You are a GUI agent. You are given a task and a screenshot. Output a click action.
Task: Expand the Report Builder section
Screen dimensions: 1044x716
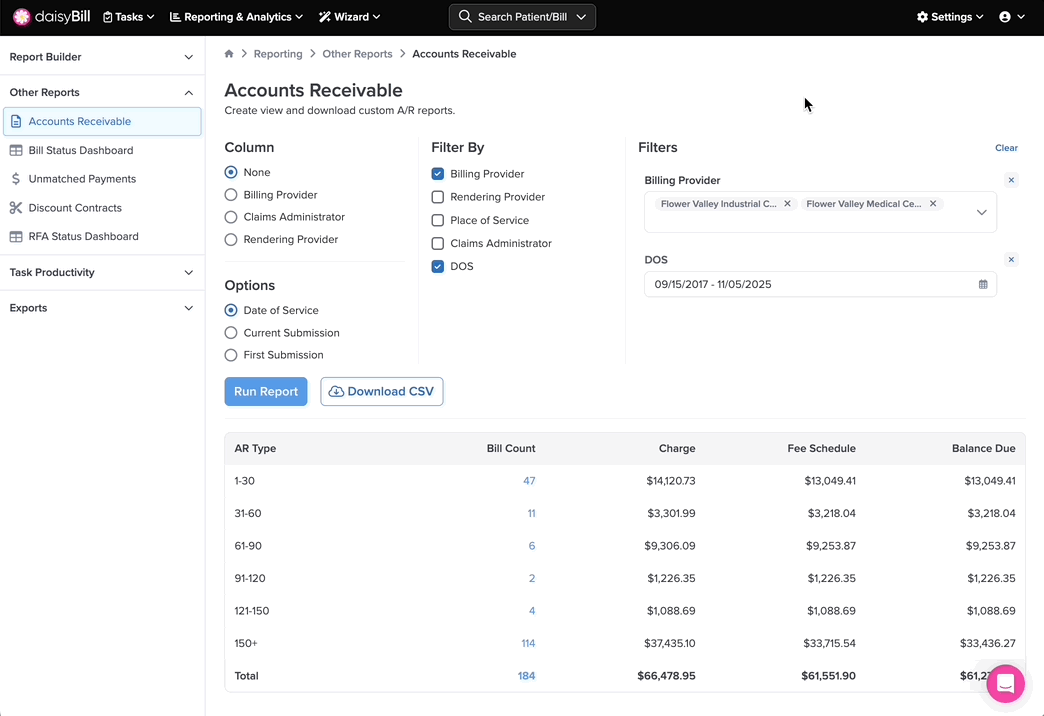click(x=102, y=57)
